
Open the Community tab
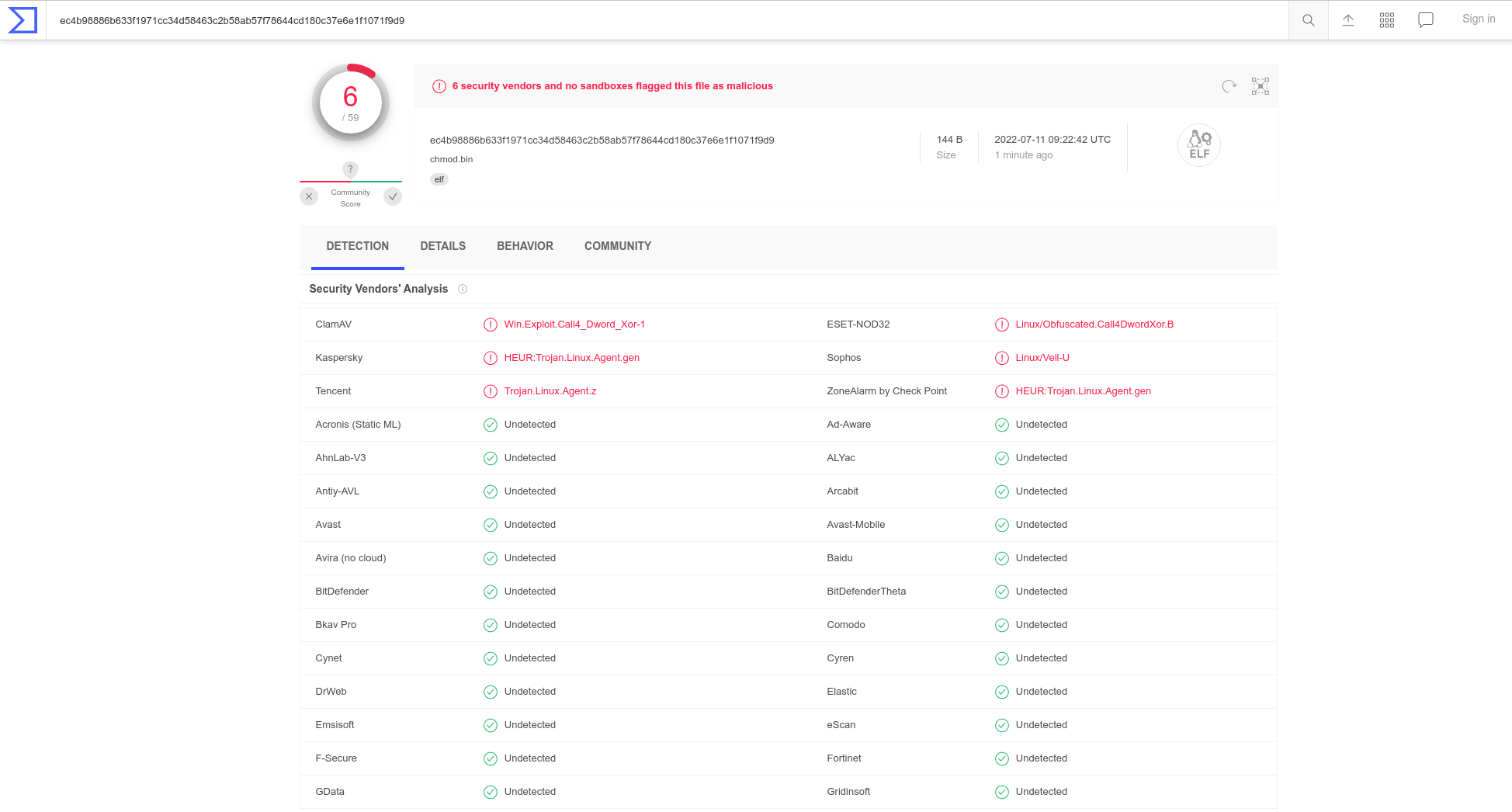618,246
